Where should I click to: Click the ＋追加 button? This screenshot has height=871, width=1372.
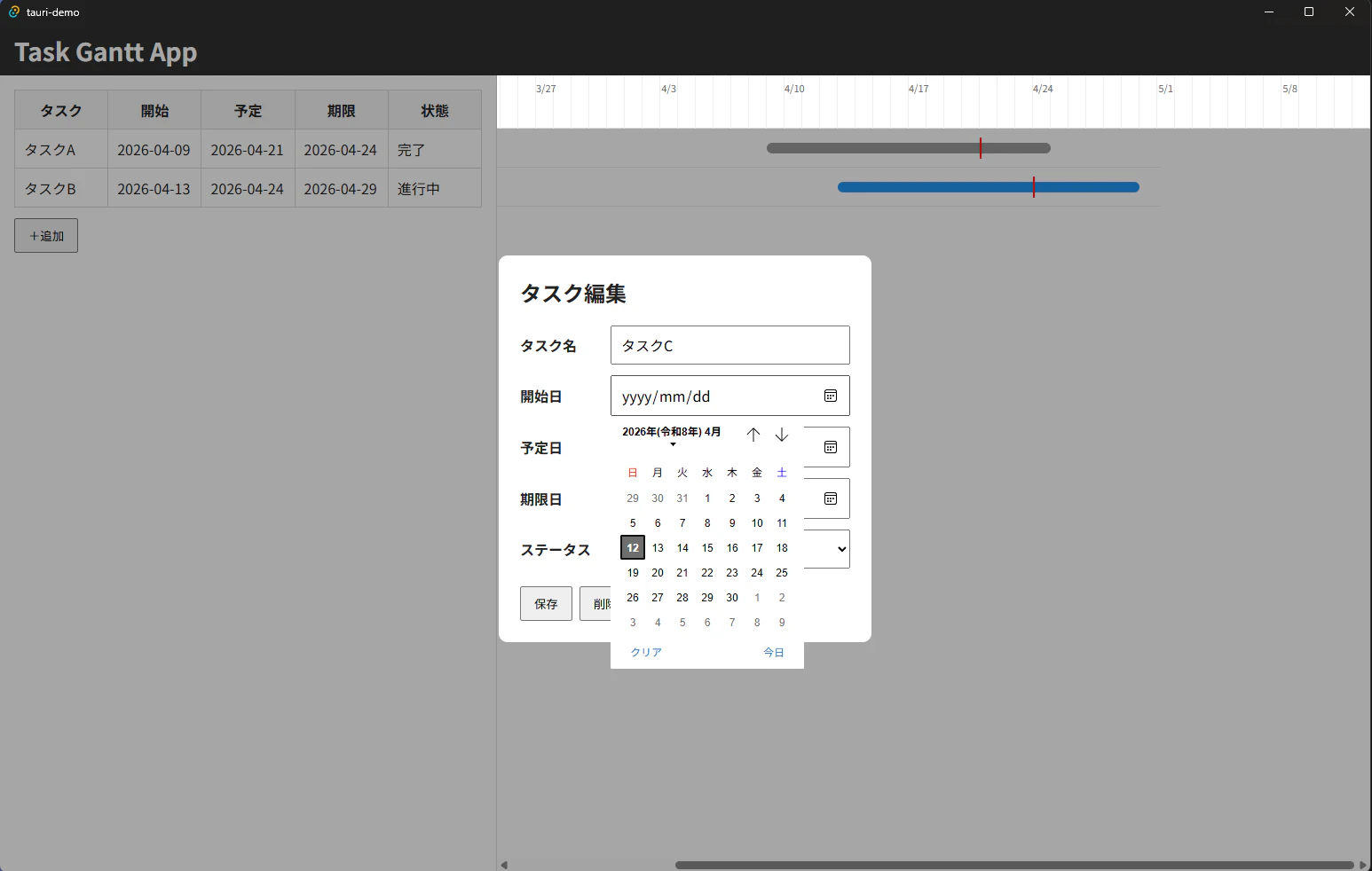[x=46, y=236]
